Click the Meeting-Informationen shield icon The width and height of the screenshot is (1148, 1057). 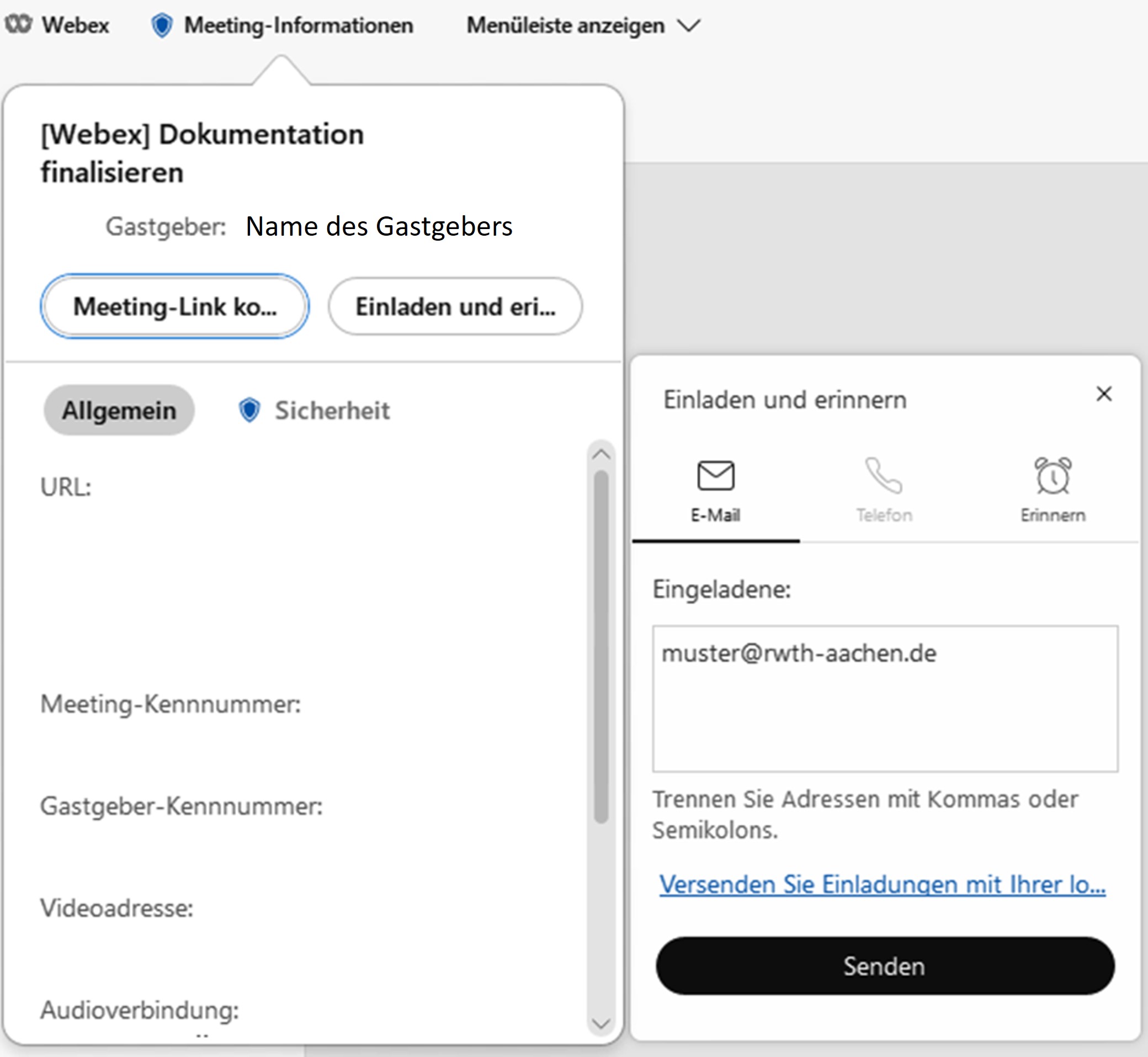coord(162,26)
